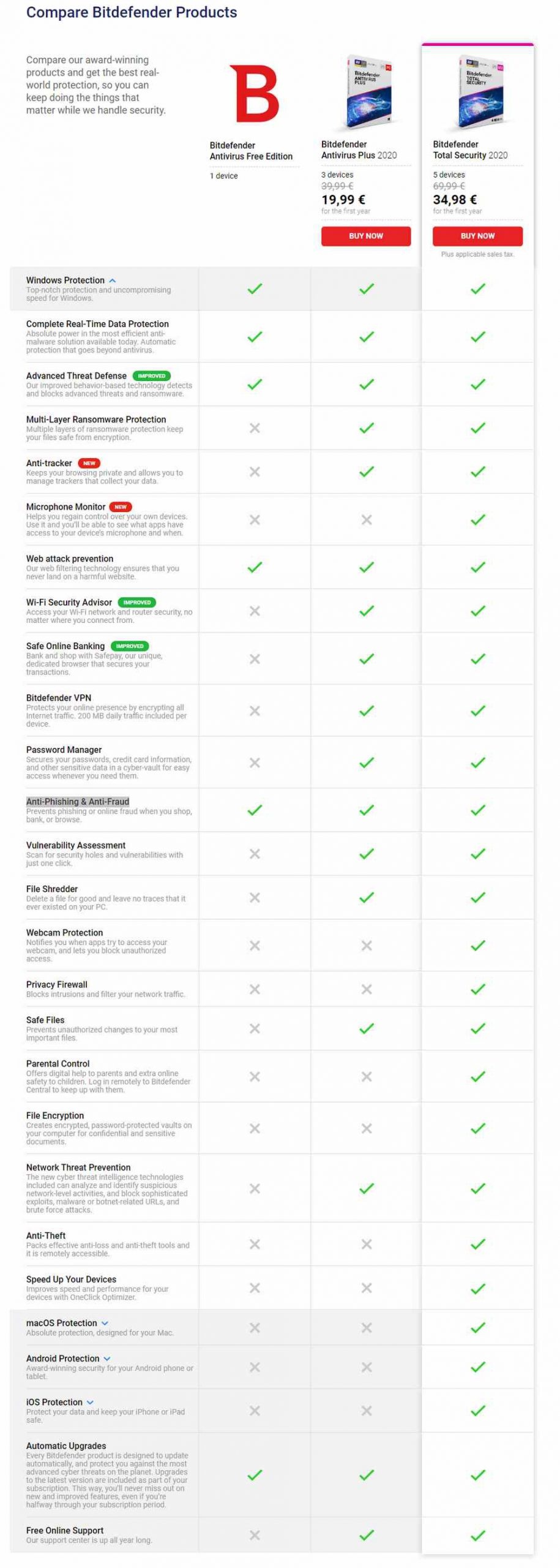Click the Bitdefender Antivirus Free Edition name

(251, 151)
